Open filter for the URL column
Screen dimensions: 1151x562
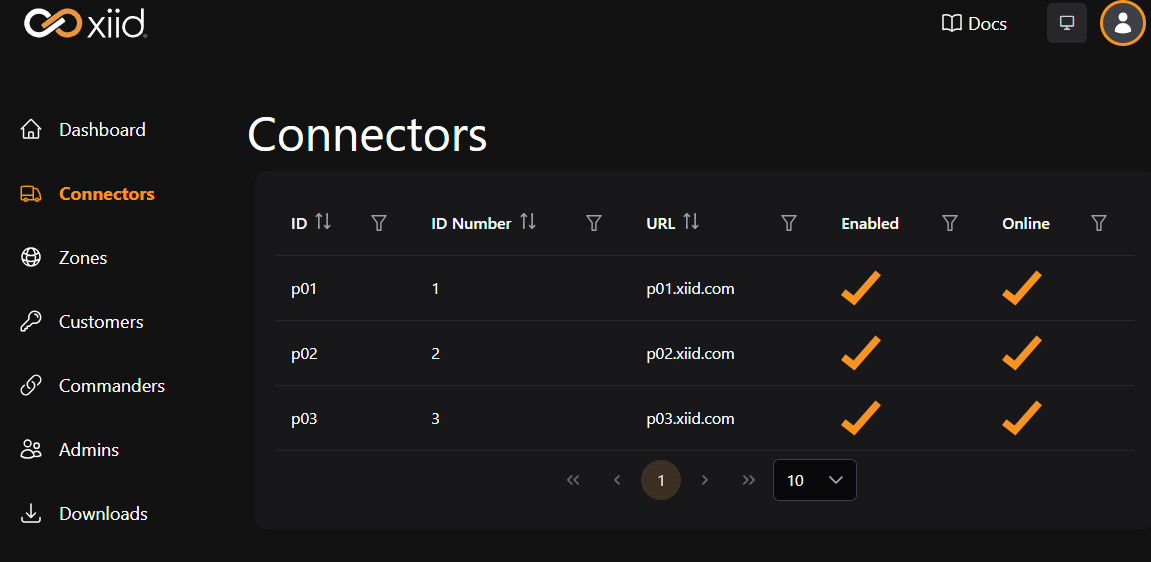pyautogui.click(x=788, y=223)
